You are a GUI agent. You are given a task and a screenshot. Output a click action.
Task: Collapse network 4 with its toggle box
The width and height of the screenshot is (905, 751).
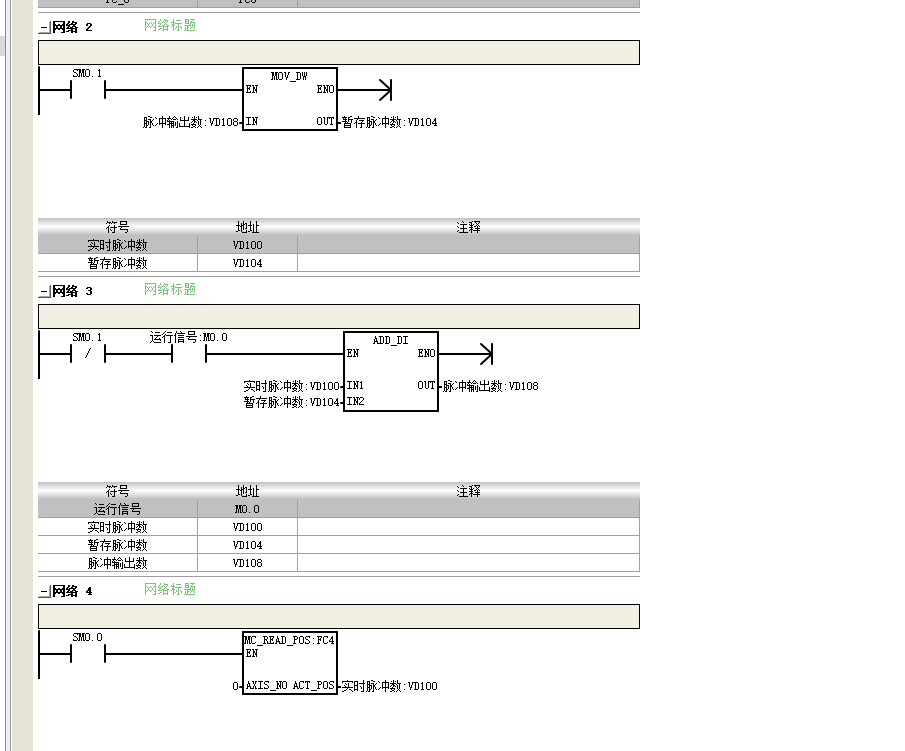(44, 592)
